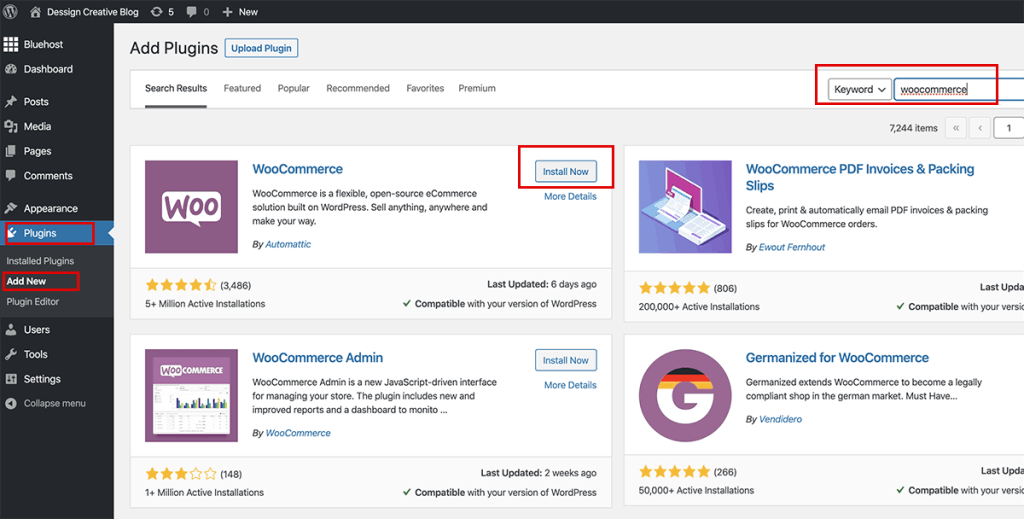
Task: Click the Ewout Fernhout author link
Action: 792,247
